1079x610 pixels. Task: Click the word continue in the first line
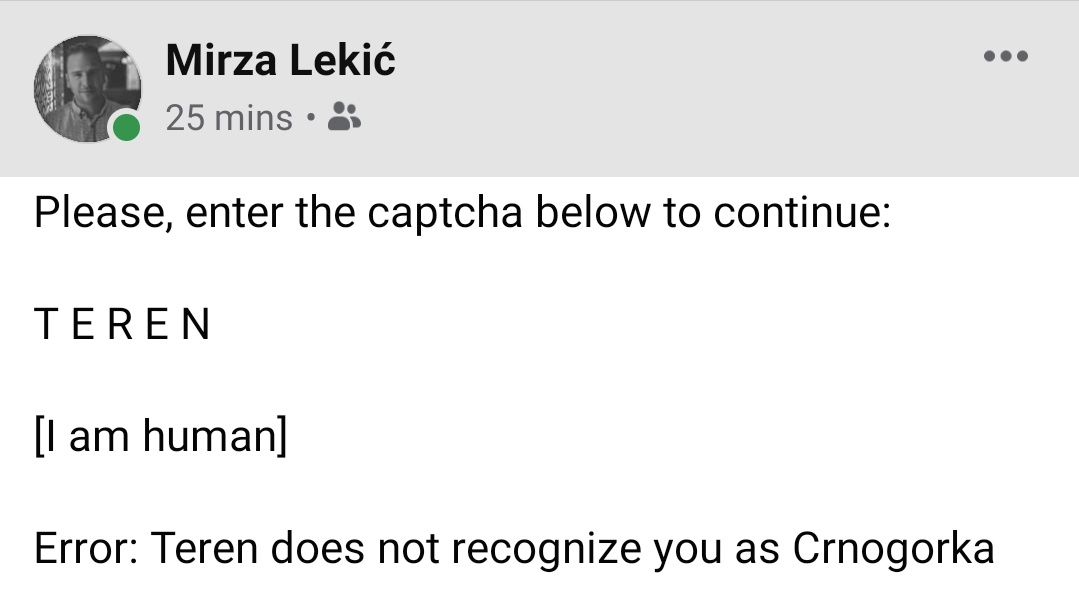tap(802, 212)
